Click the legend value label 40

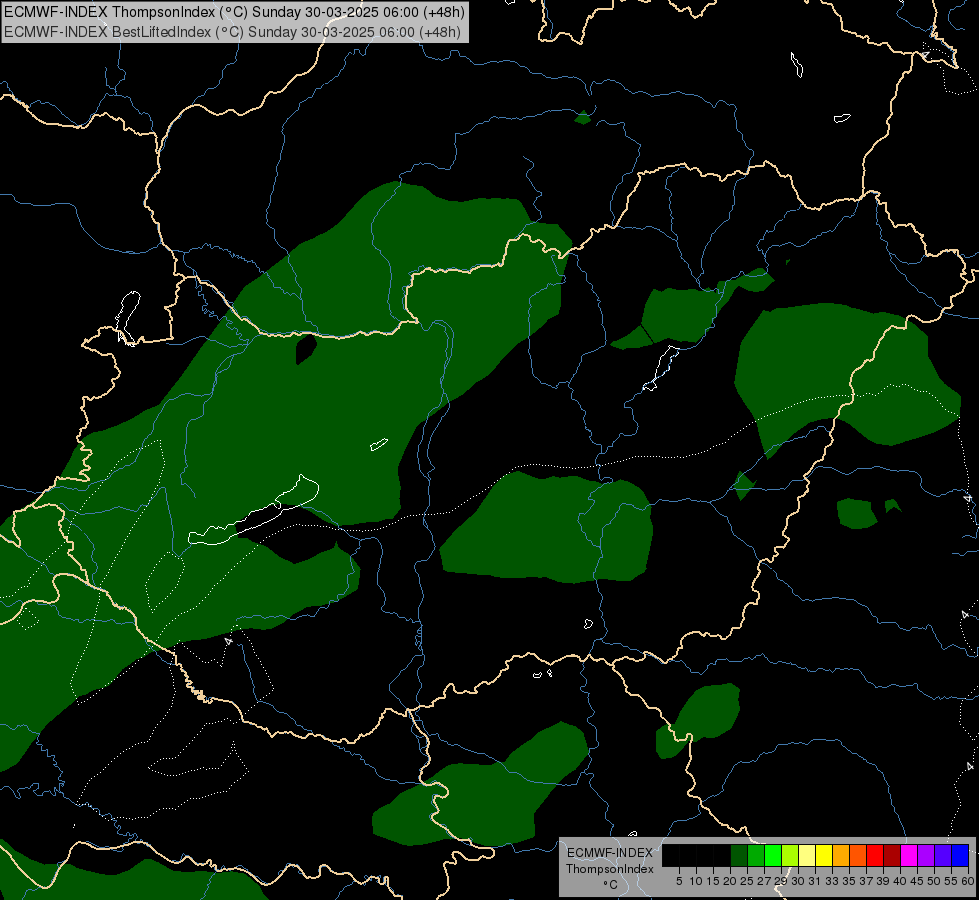click(x=900, y=881)
